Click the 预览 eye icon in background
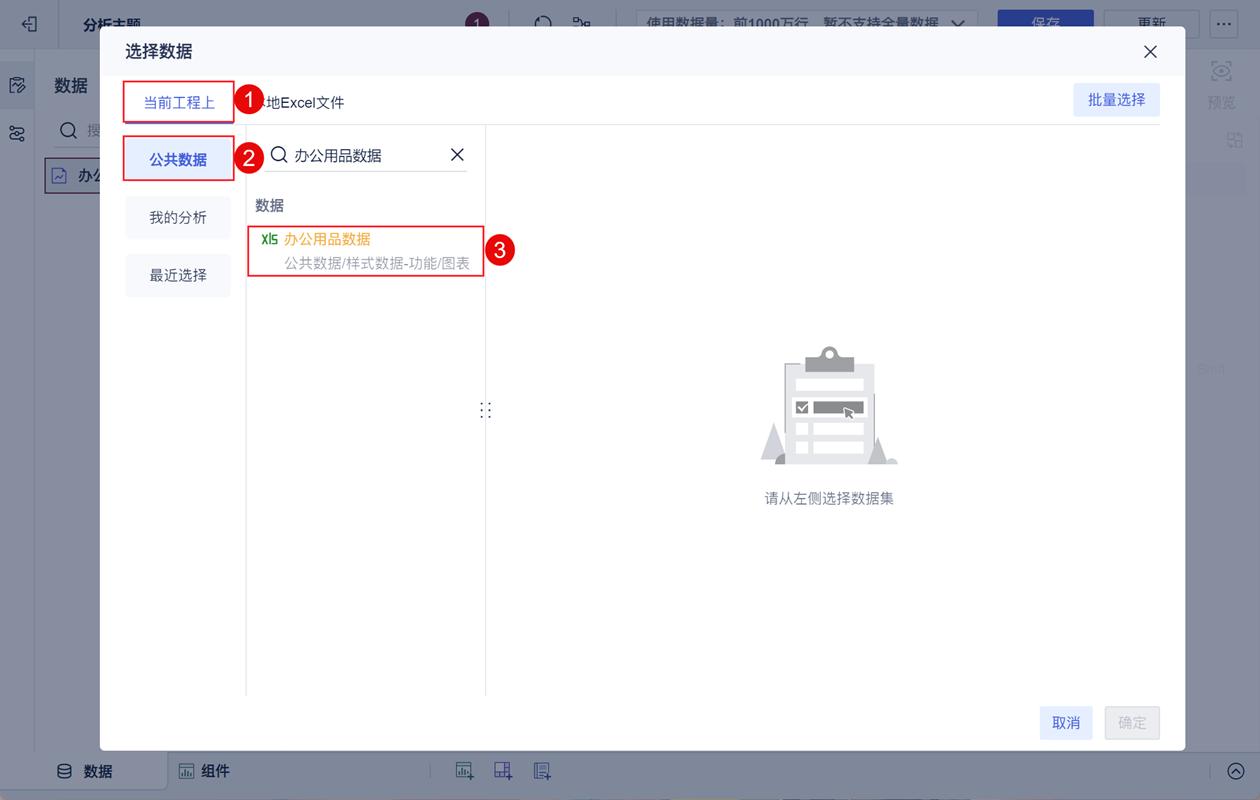 click(1221, 72)
